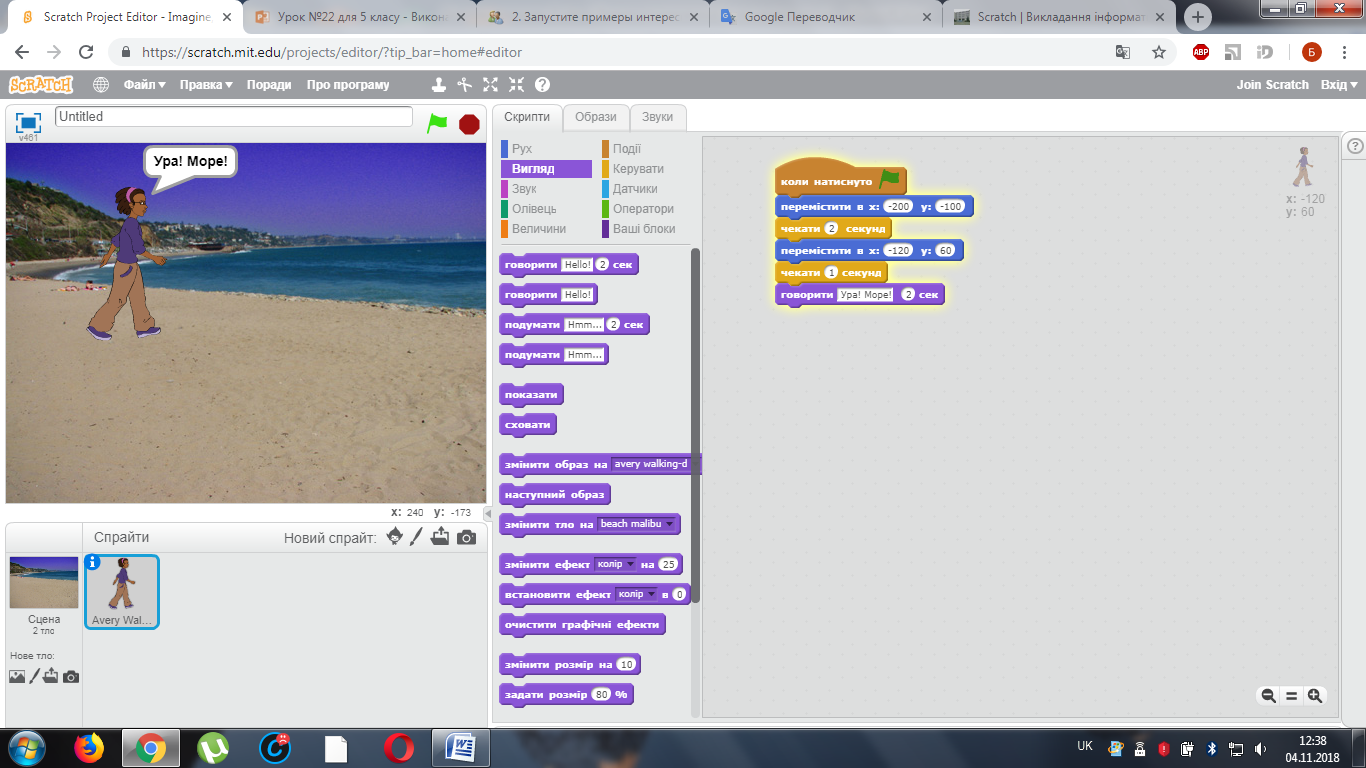Open sprite info for Avery Walking

[x=93, y=562]
